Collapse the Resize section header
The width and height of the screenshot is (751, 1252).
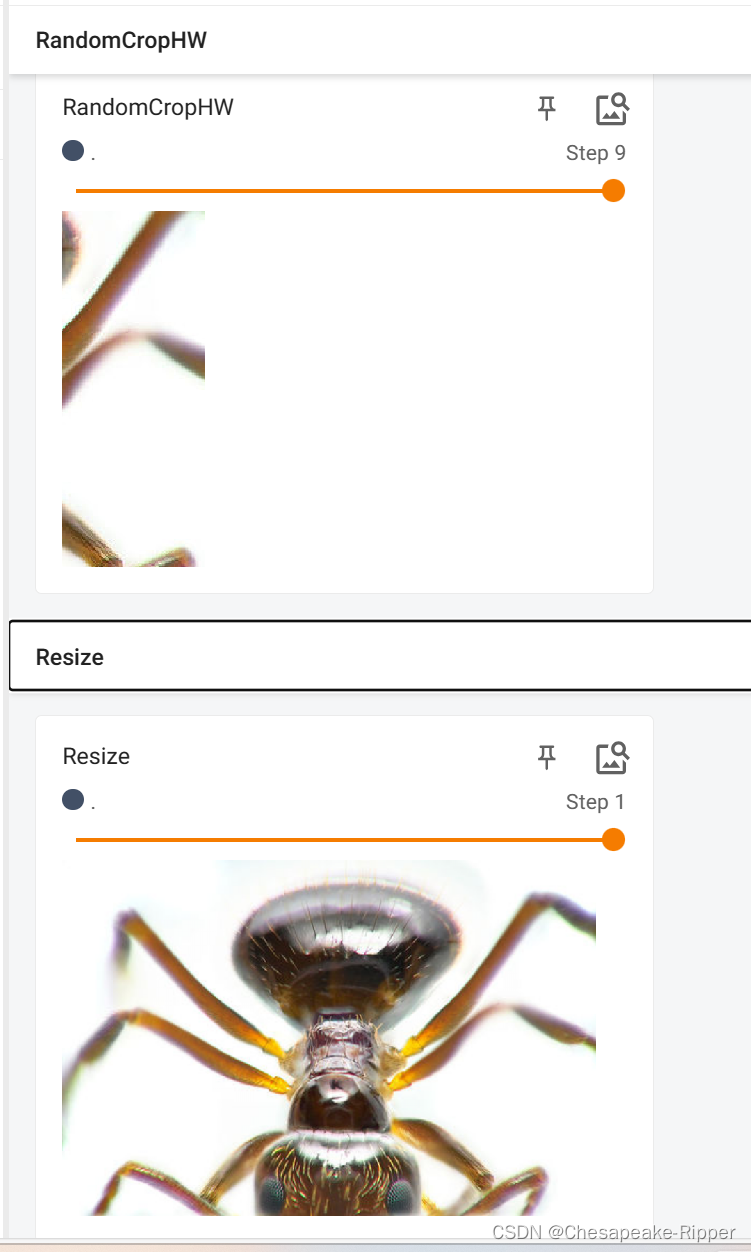[x=379, y=656]
